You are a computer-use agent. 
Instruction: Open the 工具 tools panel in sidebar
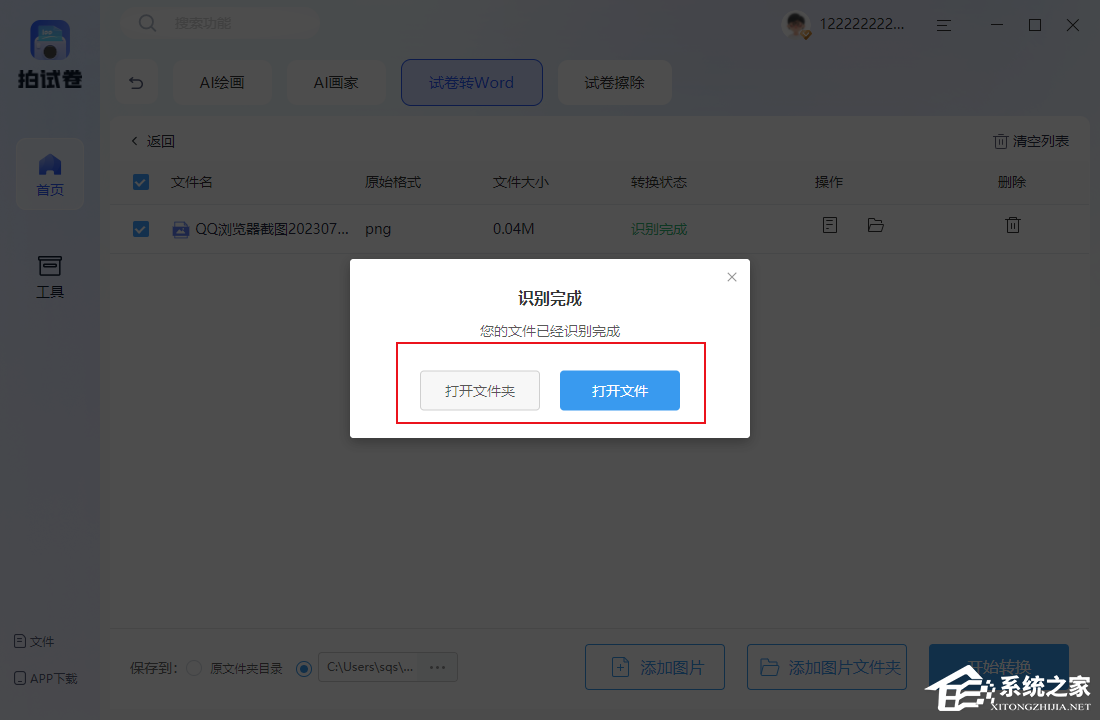coord(49,266)
